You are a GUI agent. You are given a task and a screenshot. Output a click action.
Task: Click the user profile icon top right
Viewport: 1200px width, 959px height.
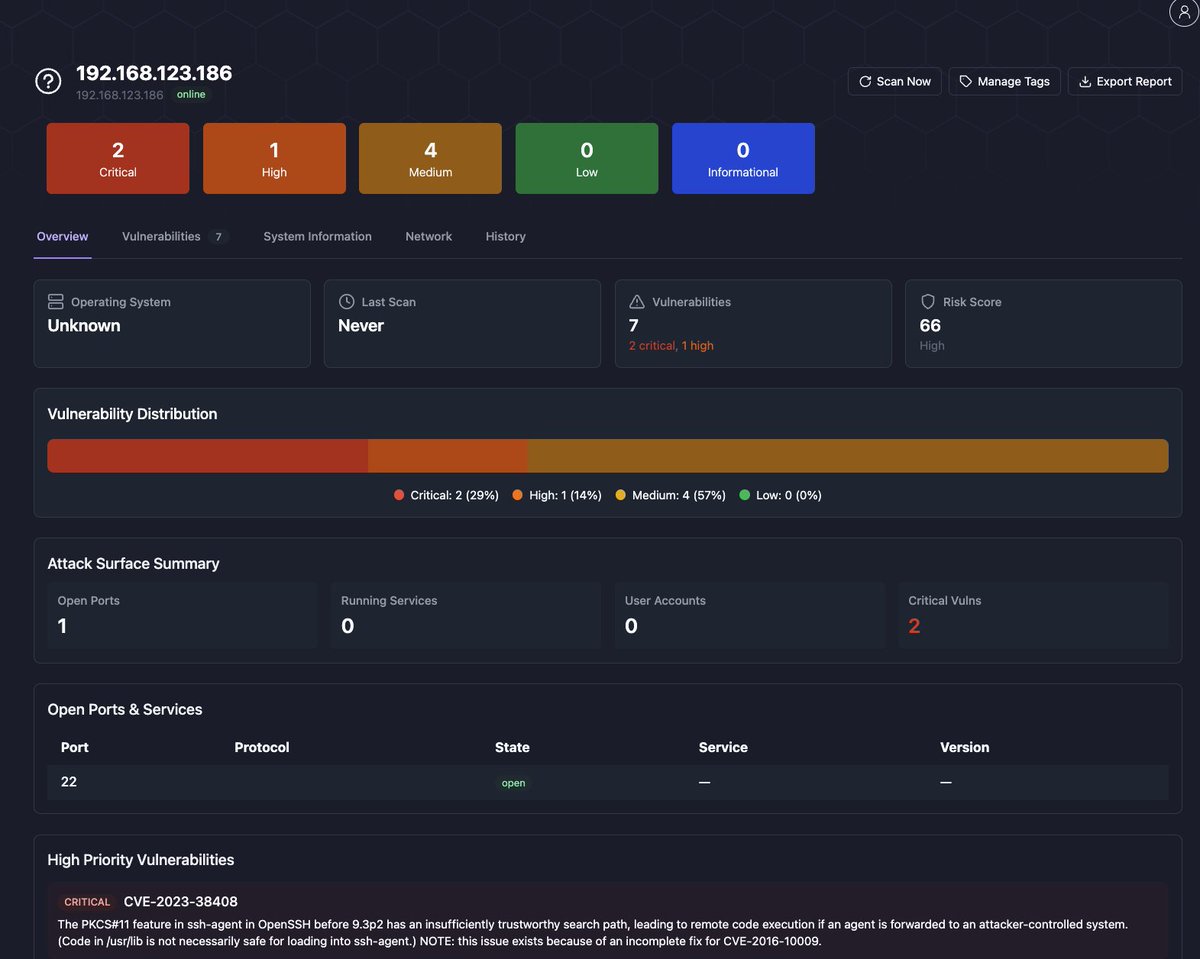tap(1183, 12)
